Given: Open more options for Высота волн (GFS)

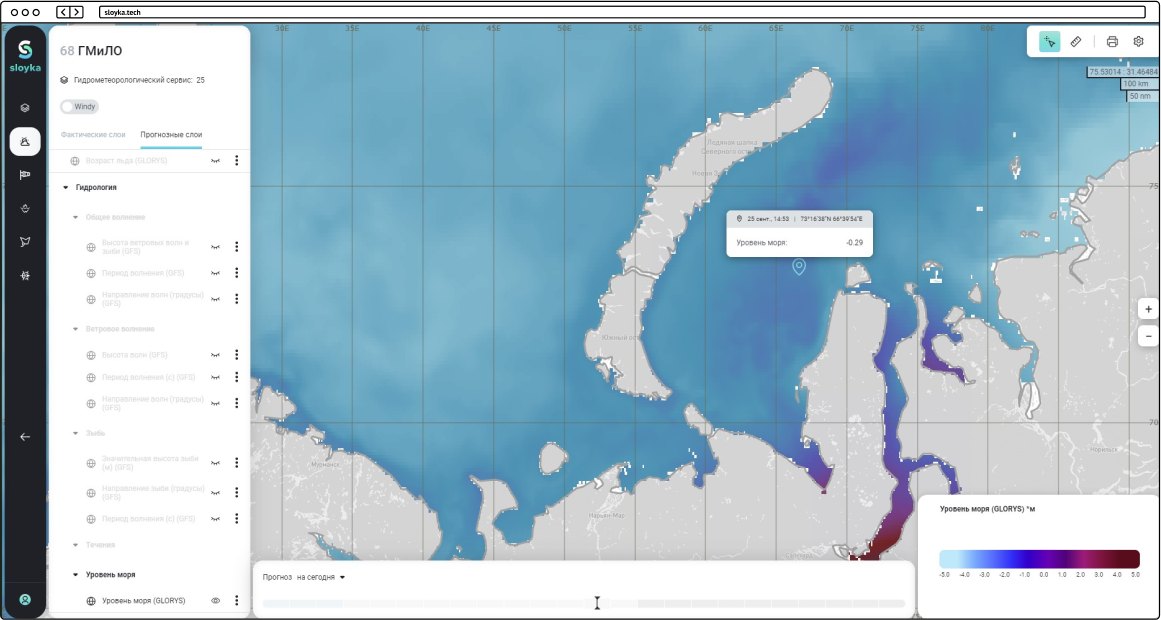Looking at the screenshot, I should pos(236,355).
